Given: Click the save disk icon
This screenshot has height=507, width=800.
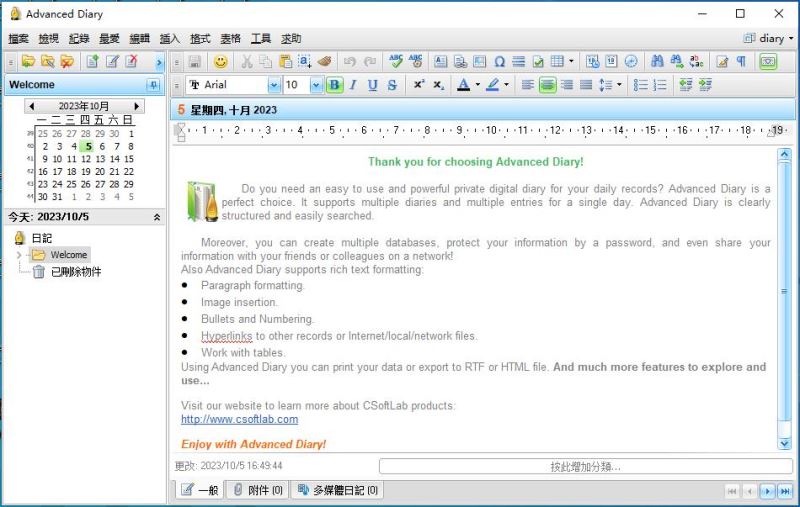Looking at the screenshot, I should 194,62.
